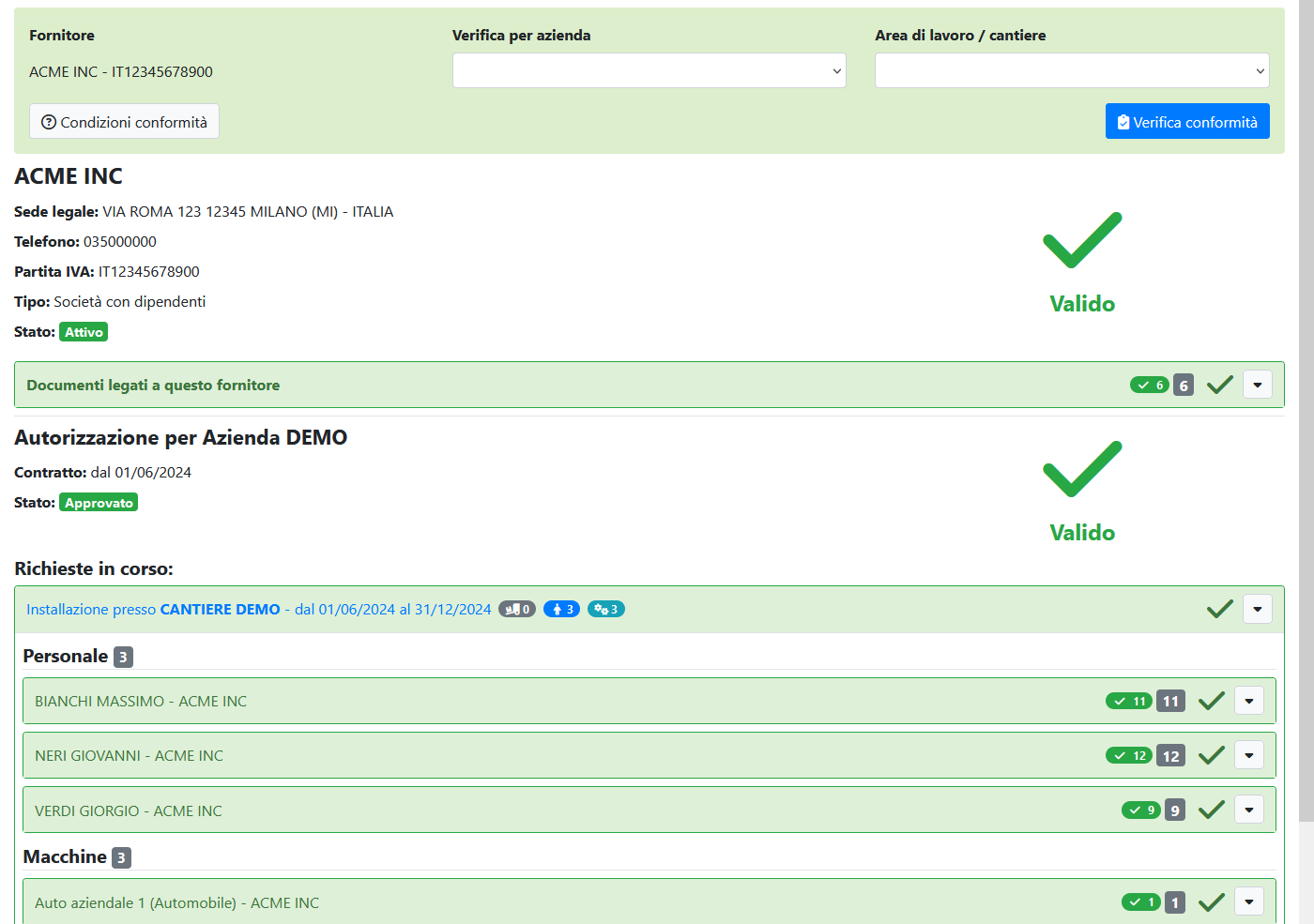Screen dimensions: 1314x924
Task: Open Condizioni conformità help button
Action: 124,122
